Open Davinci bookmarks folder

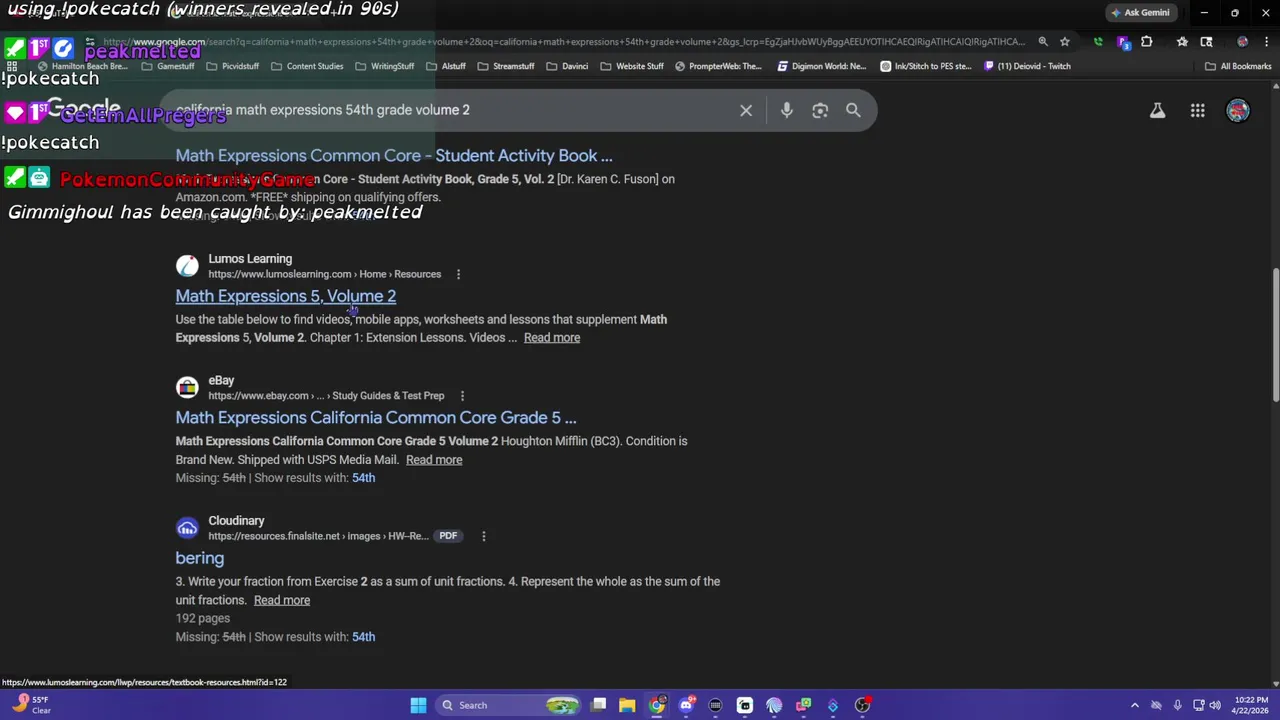tap(567, 66)
